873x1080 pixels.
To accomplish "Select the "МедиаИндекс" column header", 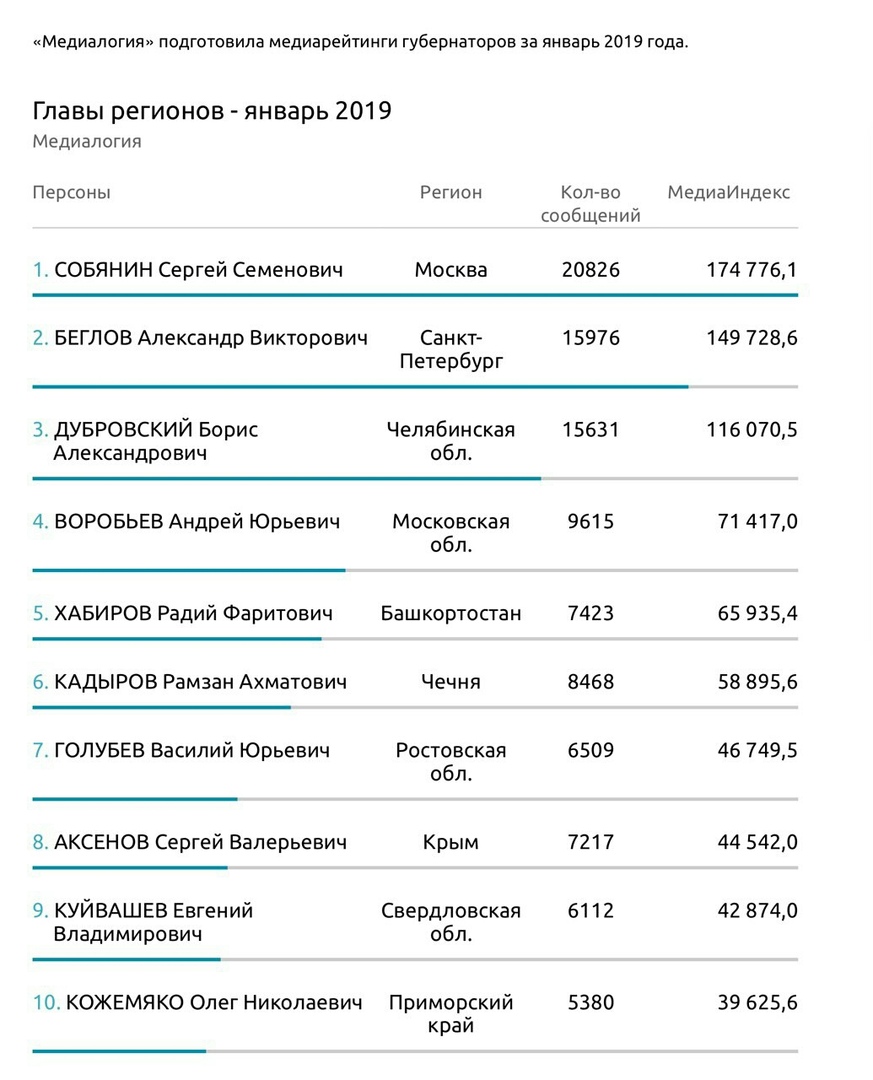I will [728, 192].
